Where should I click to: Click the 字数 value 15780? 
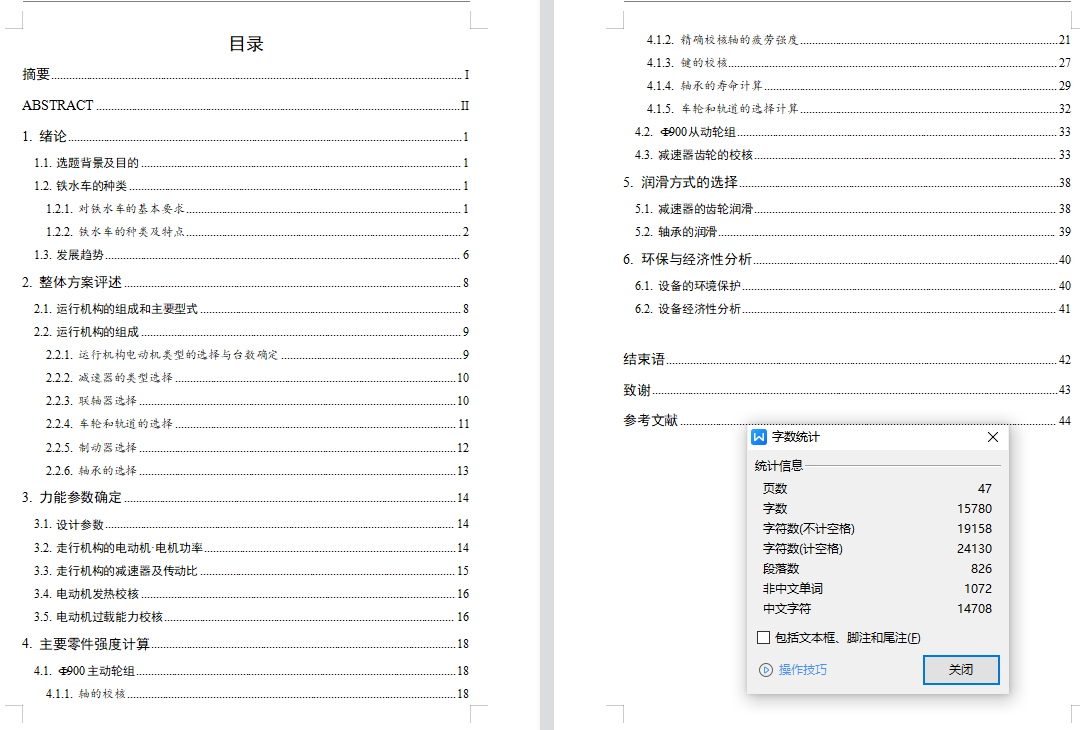(974, 509)
